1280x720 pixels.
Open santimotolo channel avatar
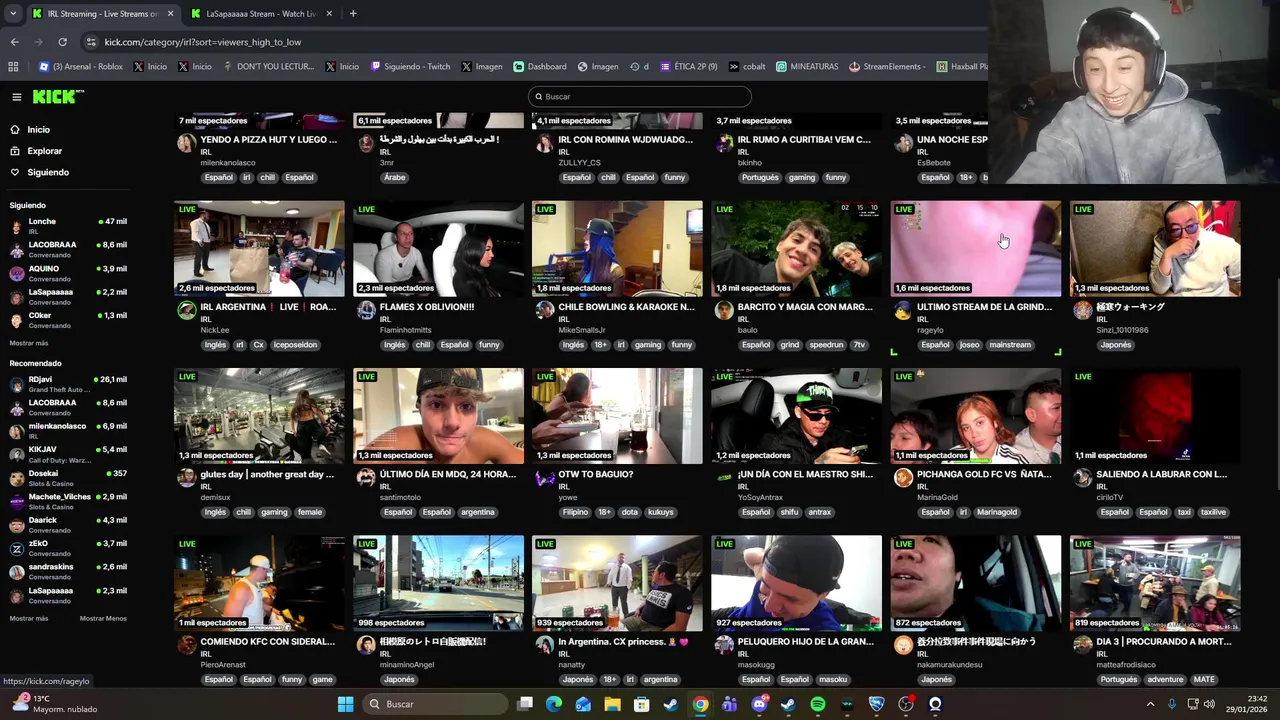tap(365, 478)
